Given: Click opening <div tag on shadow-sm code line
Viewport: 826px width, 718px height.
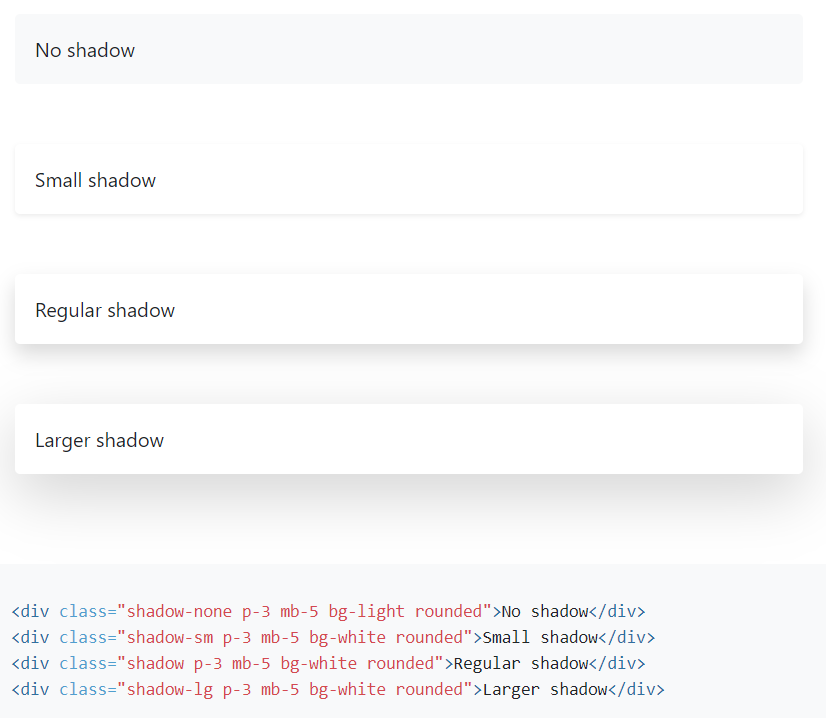Looking at the screenshot, I should (x=31, y=637).
